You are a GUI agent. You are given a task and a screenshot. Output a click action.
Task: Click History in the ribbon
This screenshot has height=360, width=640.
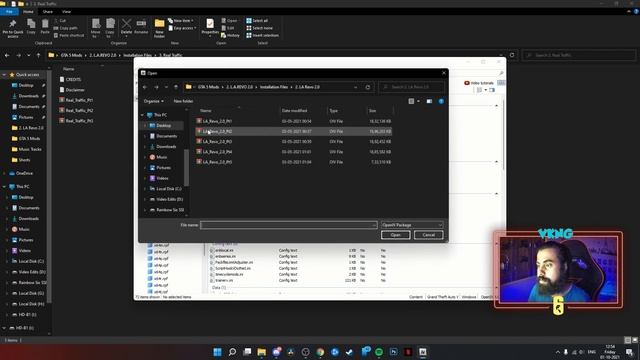230,36
